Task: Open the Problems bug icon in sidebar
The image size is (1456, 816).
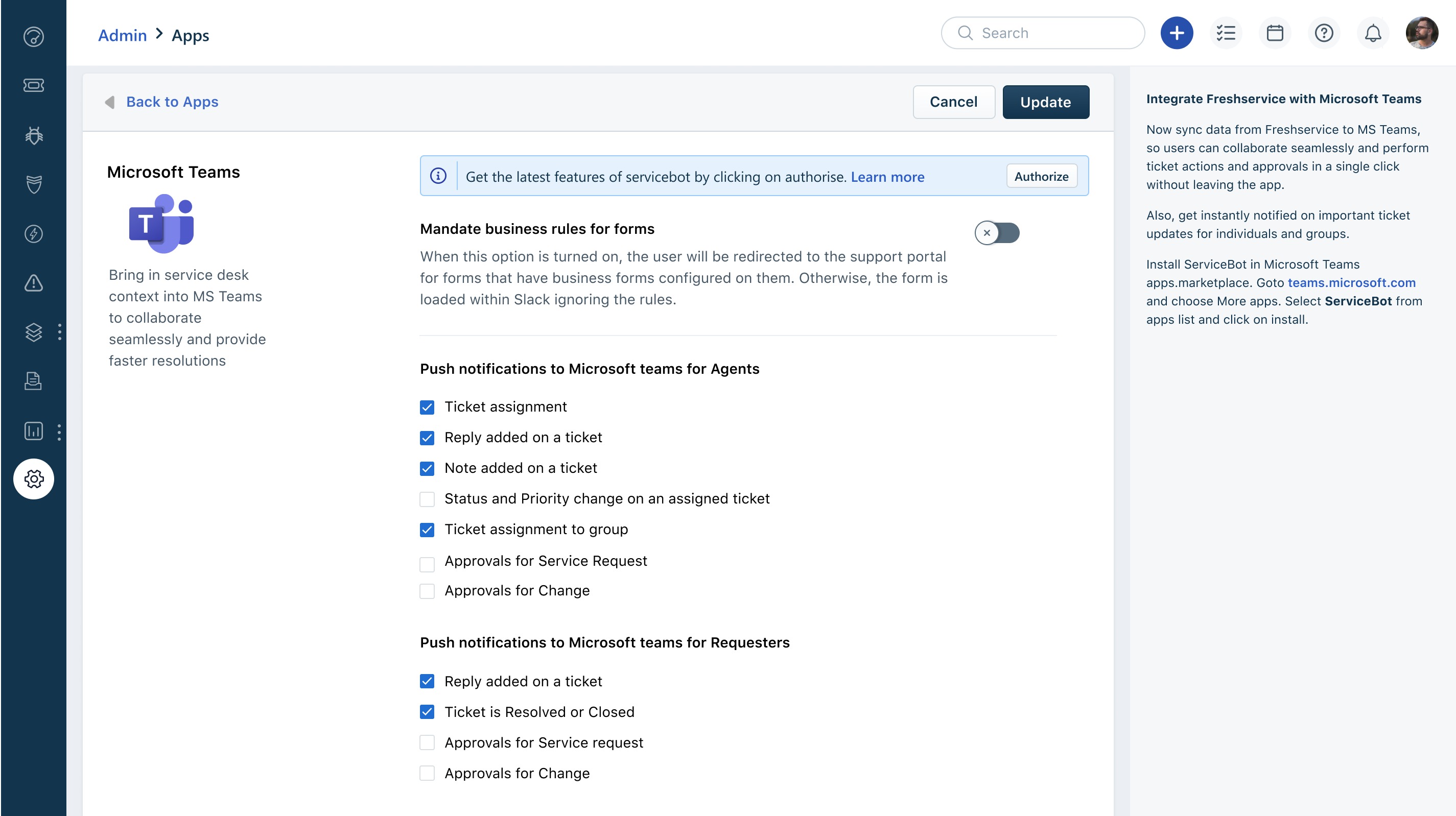Action: coord(33,135)
